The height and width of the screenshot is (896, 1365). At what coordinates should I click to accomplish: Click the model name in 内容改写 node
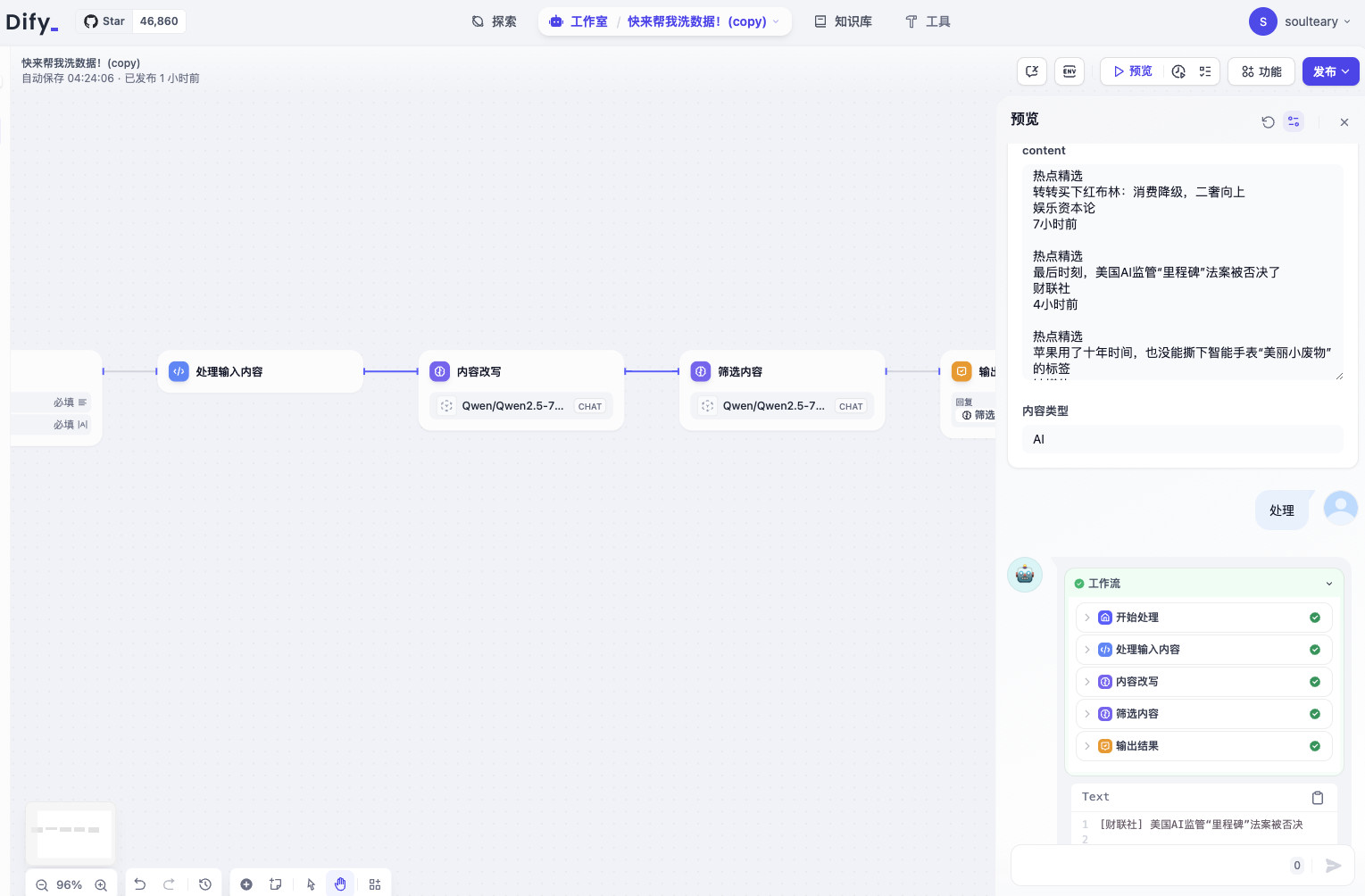tap(512, 406)
